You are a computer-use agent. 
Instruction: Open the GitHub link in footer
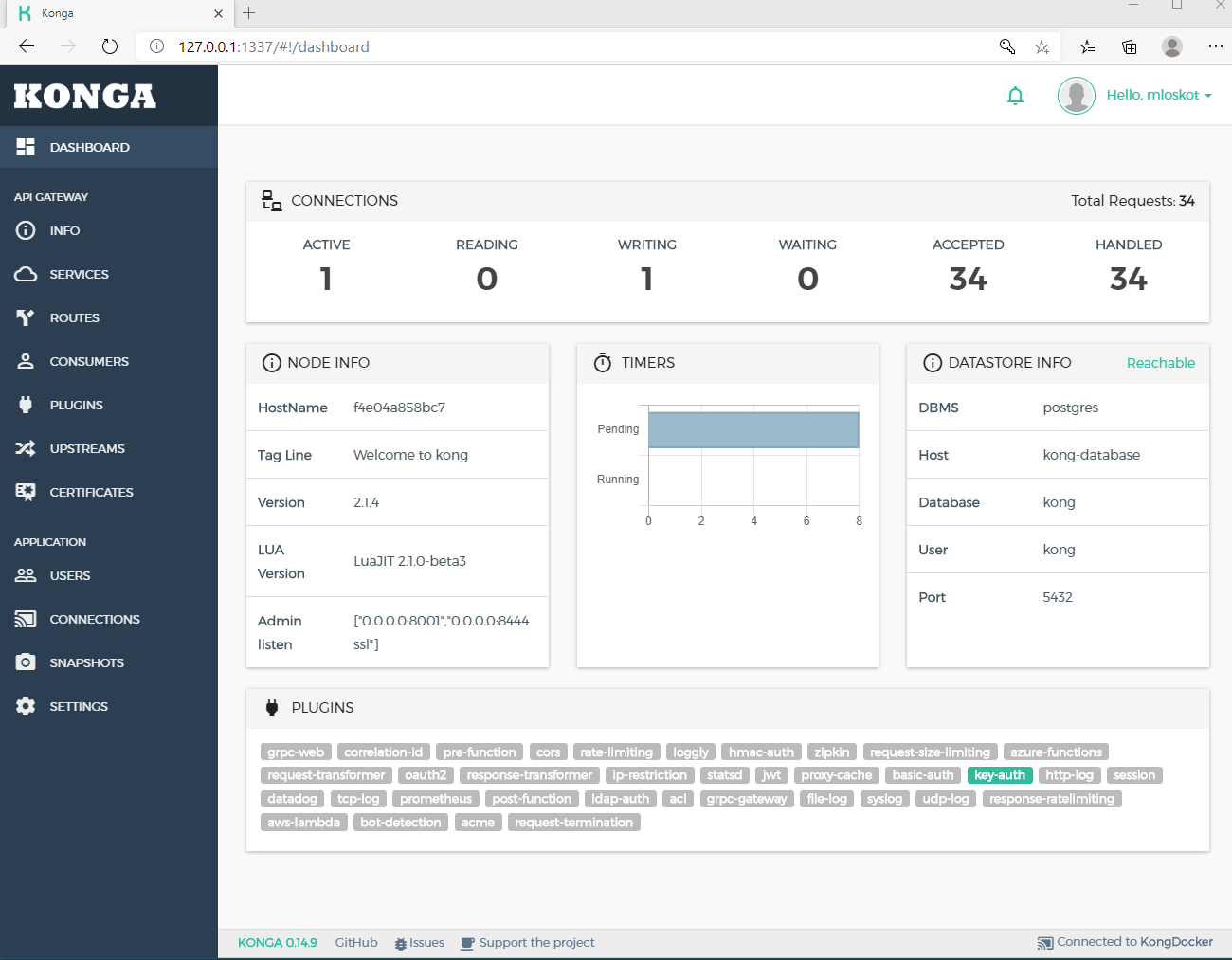(x=355, y=942)
